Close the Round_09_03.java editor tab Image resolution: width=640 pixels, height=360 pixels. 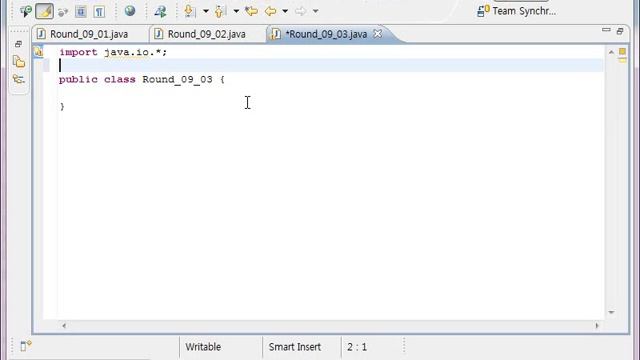[378, 33]
